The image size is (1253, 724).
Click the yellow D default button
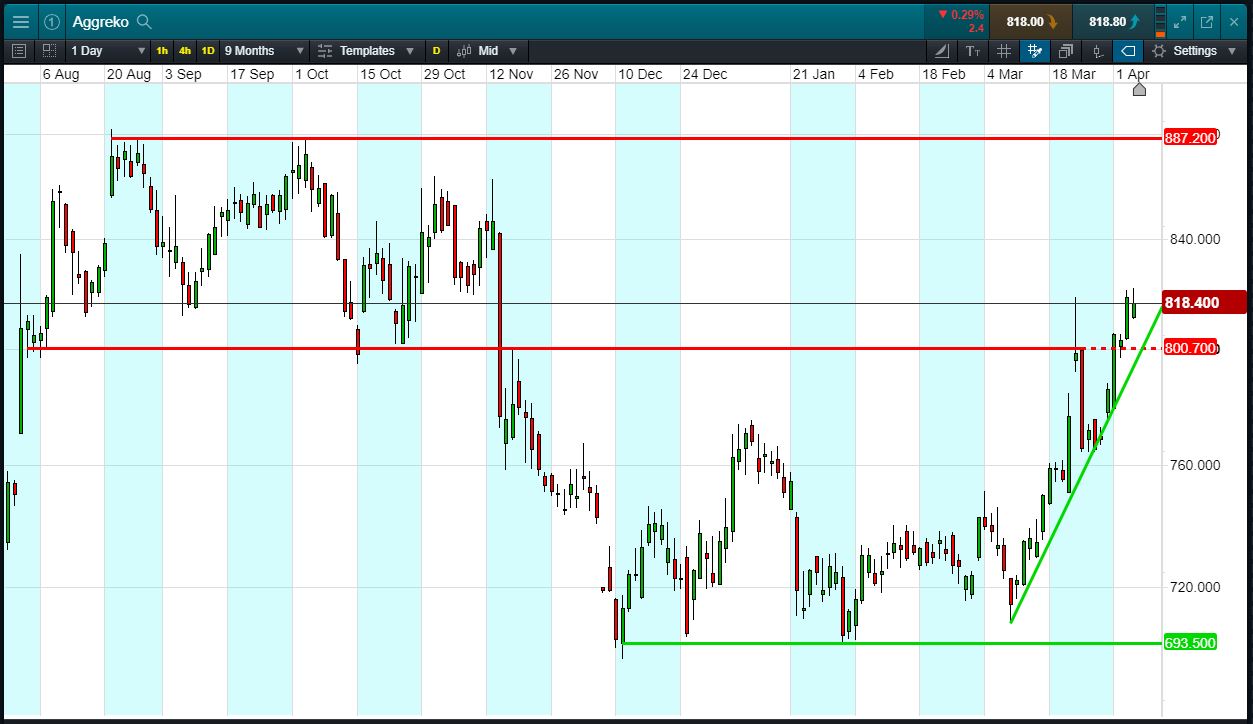[x=436, y=50]
